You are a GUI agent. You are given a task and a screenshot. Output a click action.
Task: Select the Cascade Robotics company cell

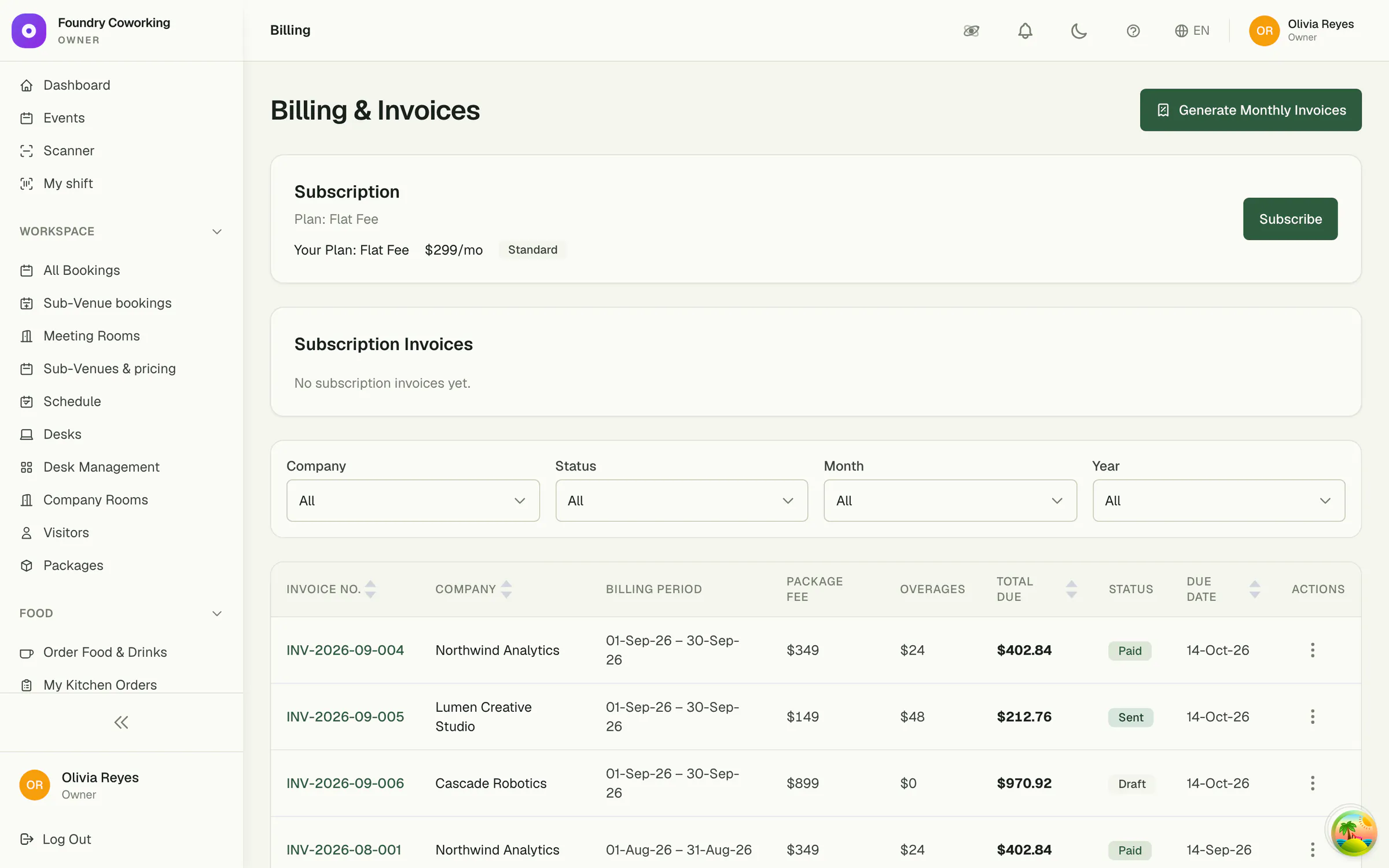(x=491, y=783)
